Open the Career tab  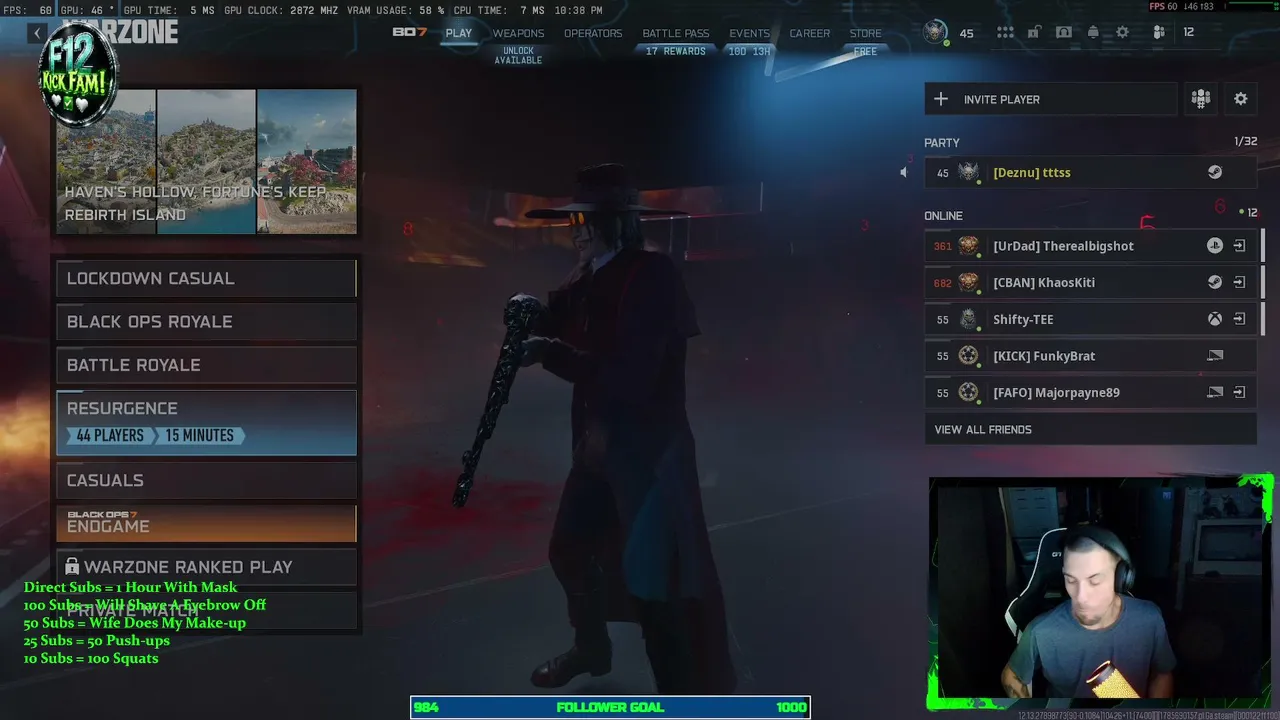[x=810, y=33]
